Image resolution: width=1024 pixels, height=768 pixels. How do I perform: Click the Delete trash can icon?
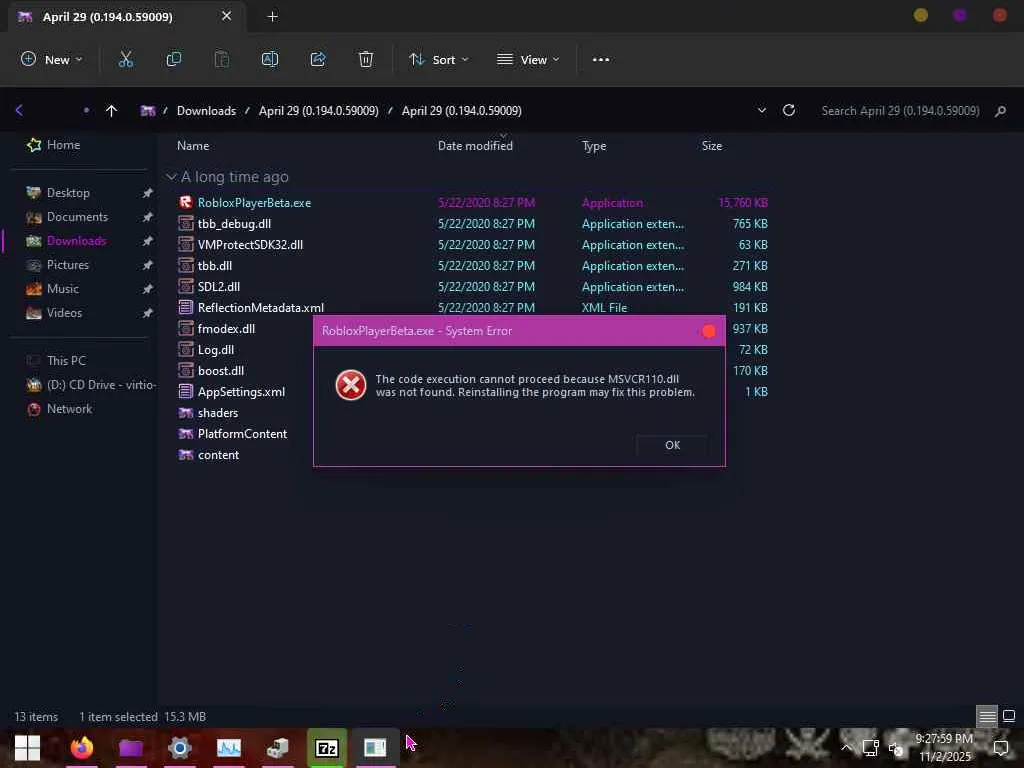click(x=366, y=59)
